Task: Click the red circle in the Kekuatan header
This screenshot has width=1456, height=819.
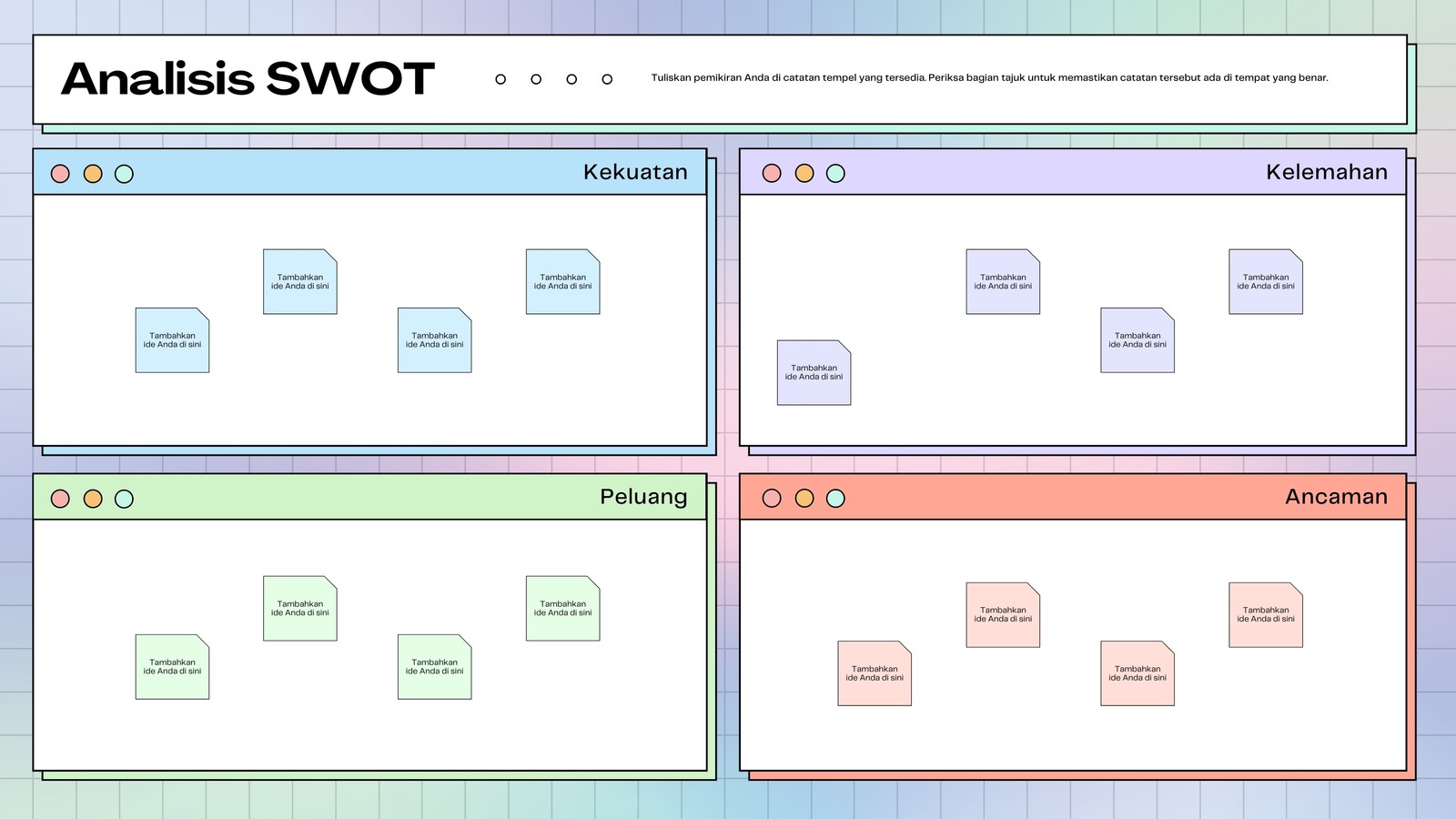Action: pyautogui.click(x=60, y=174)
